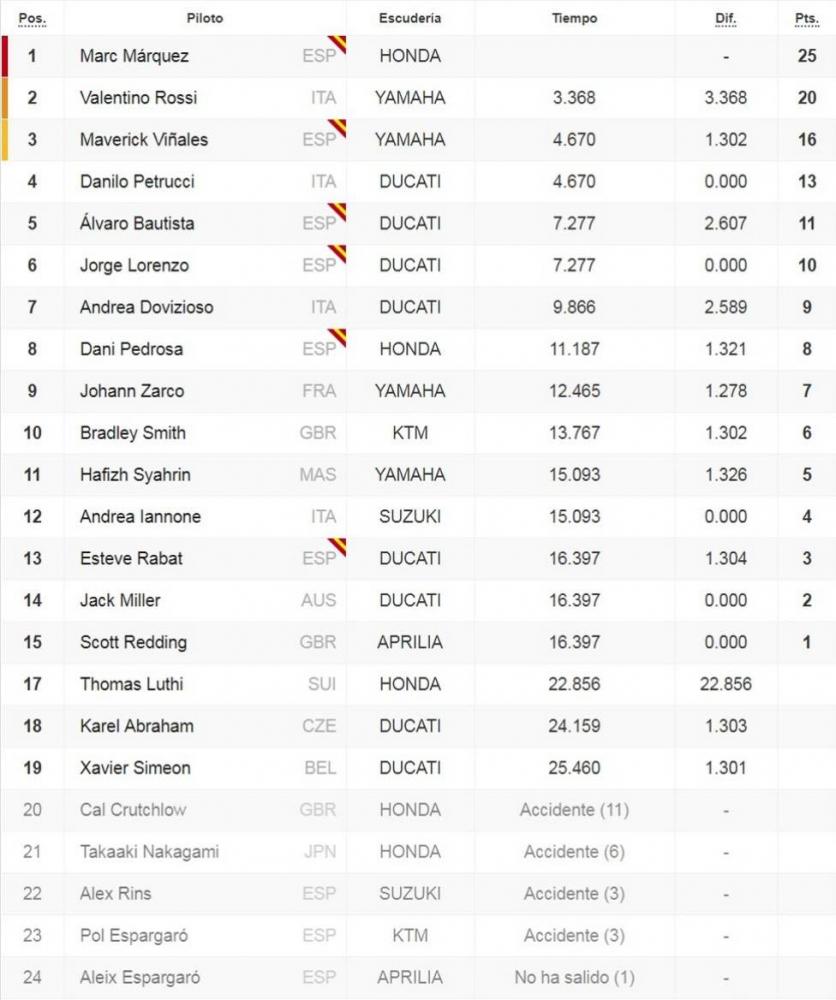Click the flag icon in Dani Pedrosa's row
This screenshot has width=836, height=1000.
click(337, 338)
